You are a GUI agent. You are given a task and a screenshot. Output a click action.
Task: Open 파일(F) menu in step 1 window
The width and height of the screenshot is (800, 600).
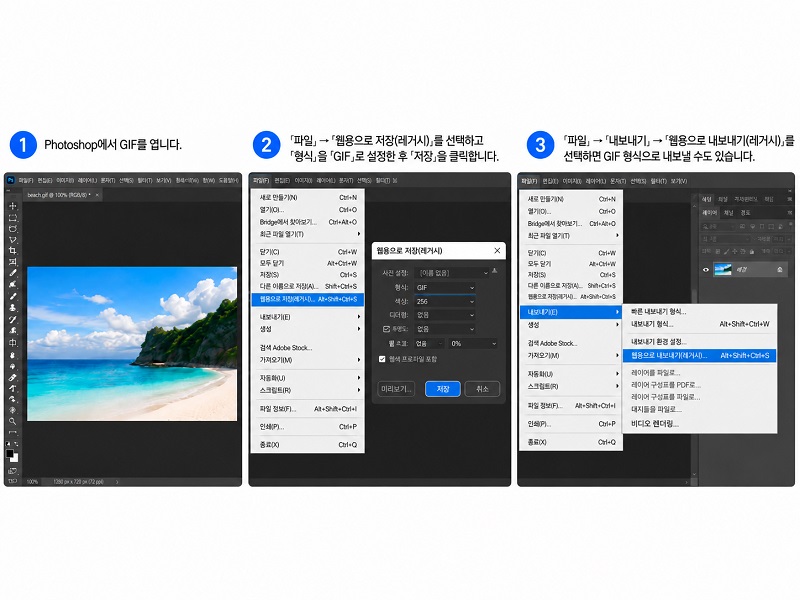[x=26, y=180]
